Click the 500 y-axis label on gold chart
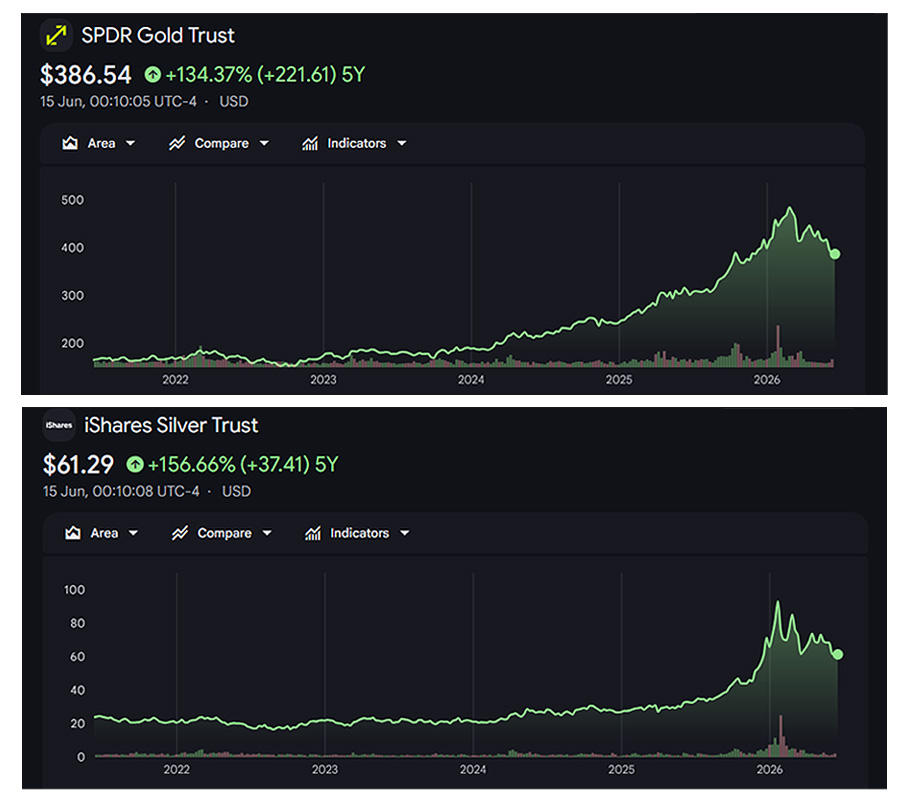 [72, 200]
